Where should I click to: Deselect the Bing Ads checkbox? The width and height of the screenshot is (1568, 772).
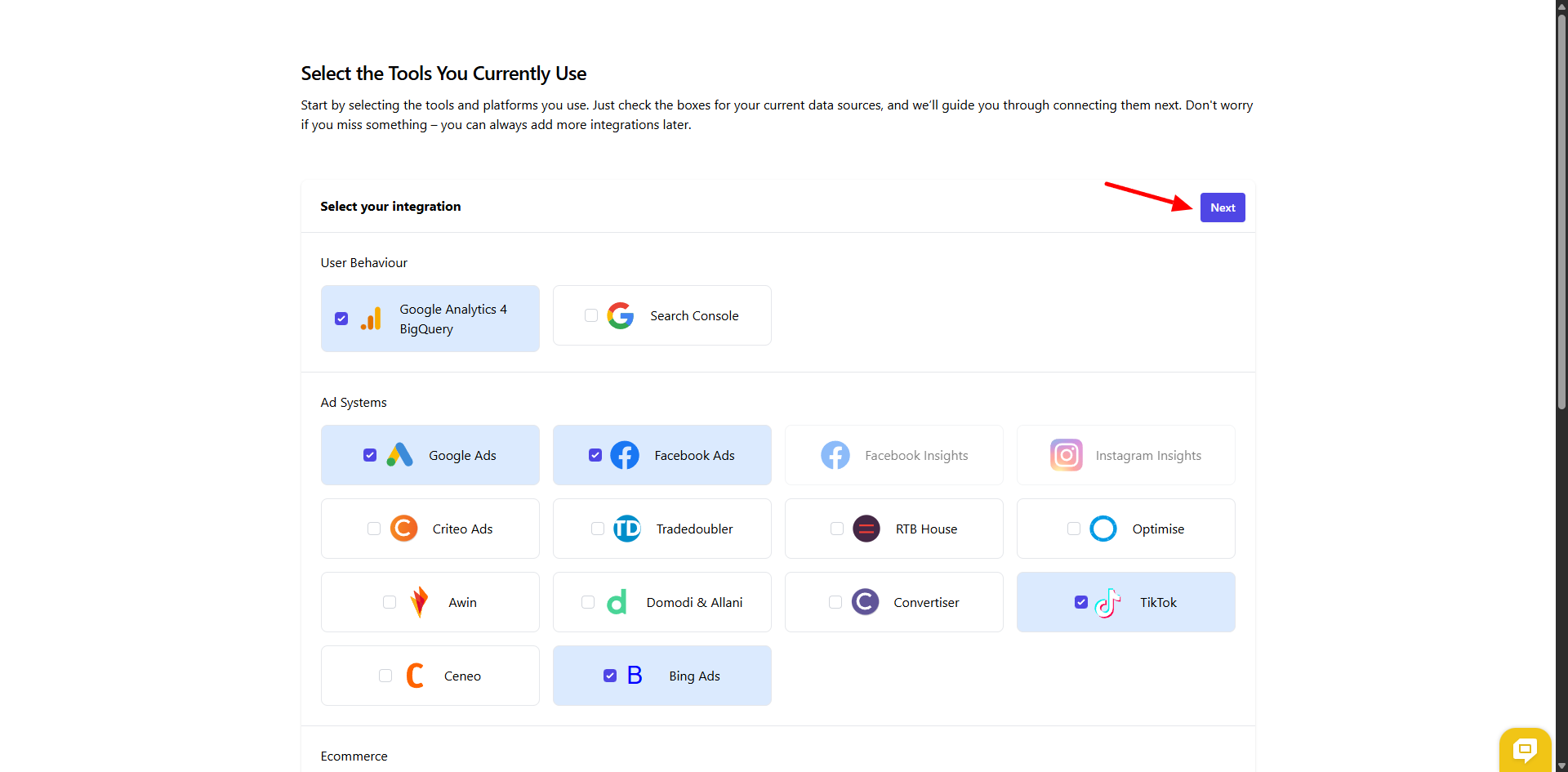click(x=610, y=676)
